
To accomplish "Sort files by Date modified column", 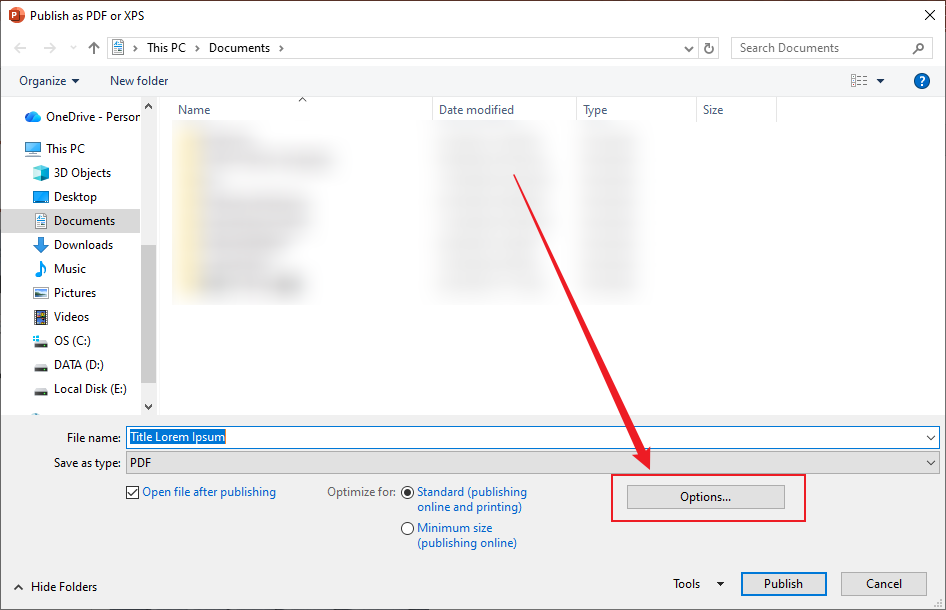I will click(477, 109).
